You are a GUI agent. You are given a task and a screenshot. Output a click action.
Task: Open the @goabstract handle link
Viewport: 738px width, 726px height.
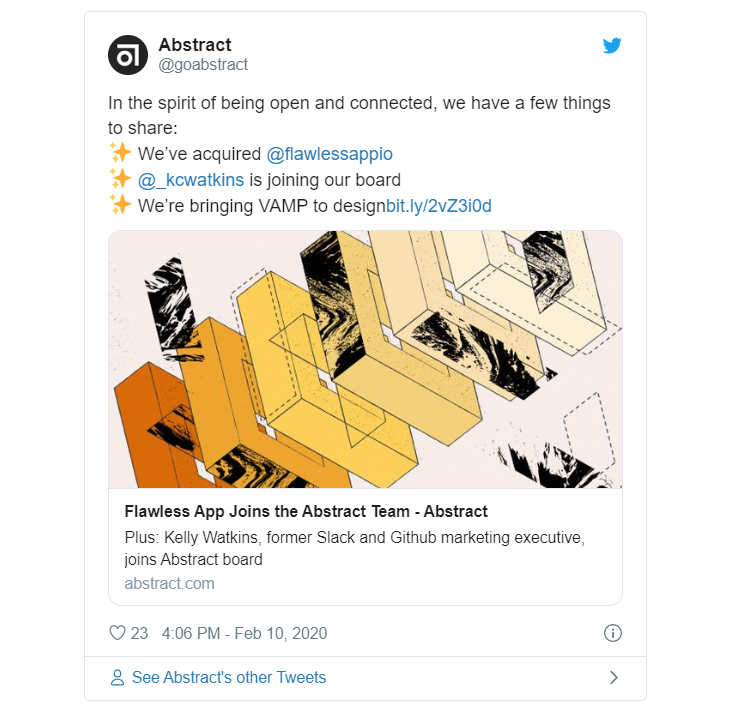(x=203, y=65)
